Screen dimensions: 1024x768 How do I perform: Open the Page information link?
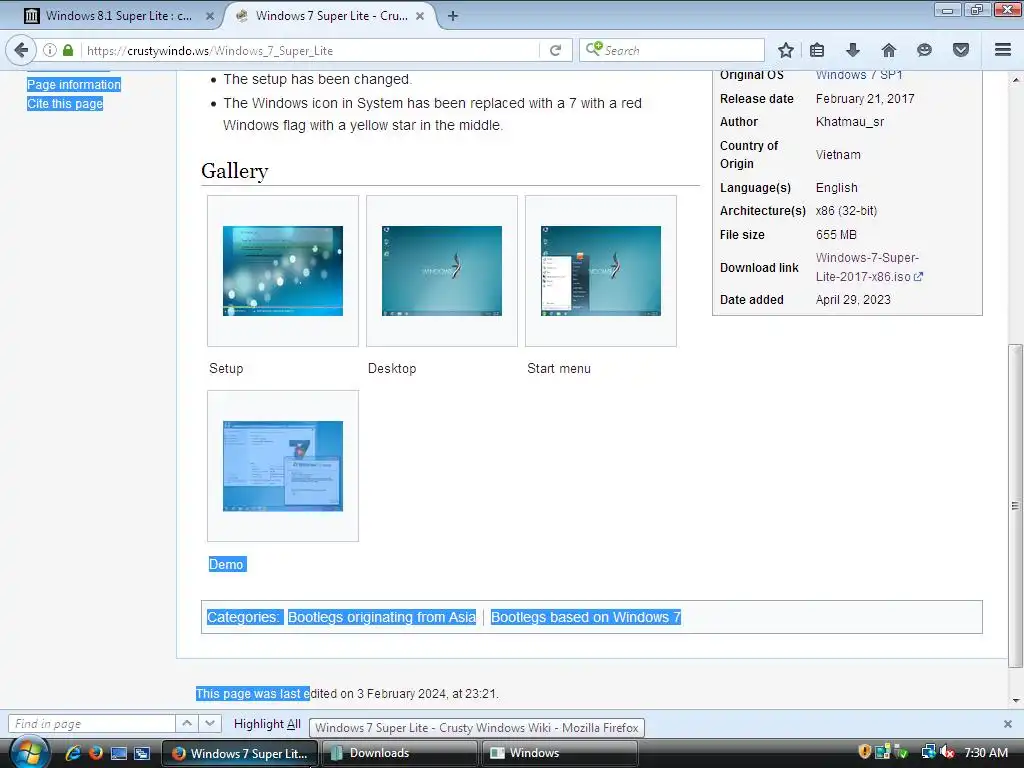pos(74,84)
